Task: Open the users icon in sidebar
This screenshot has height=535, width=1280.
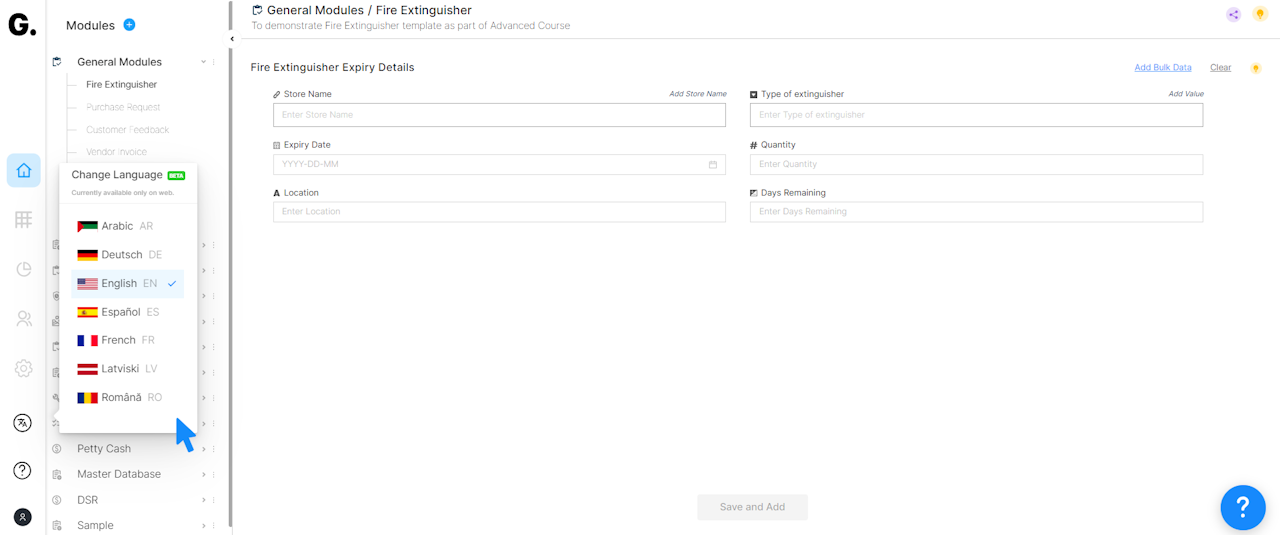Action: [23, 319]
